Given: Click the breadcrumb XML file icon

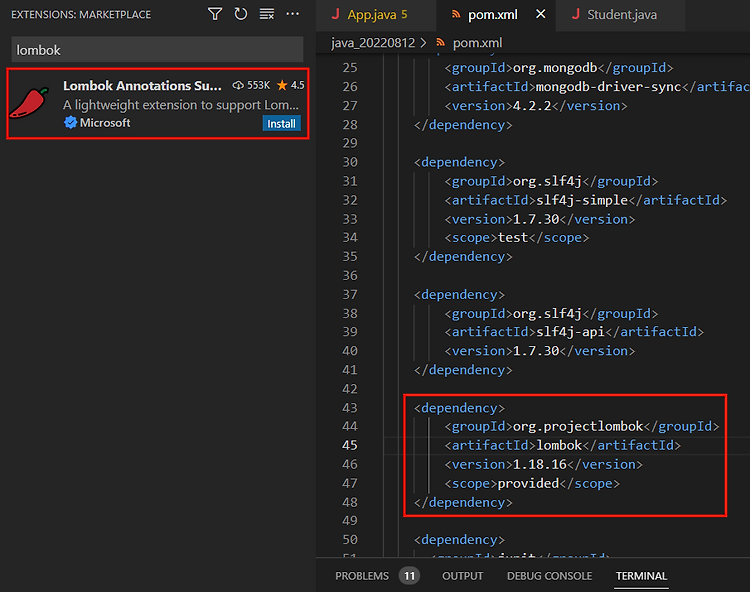Looking at the screenshot, I should (441, 43).
